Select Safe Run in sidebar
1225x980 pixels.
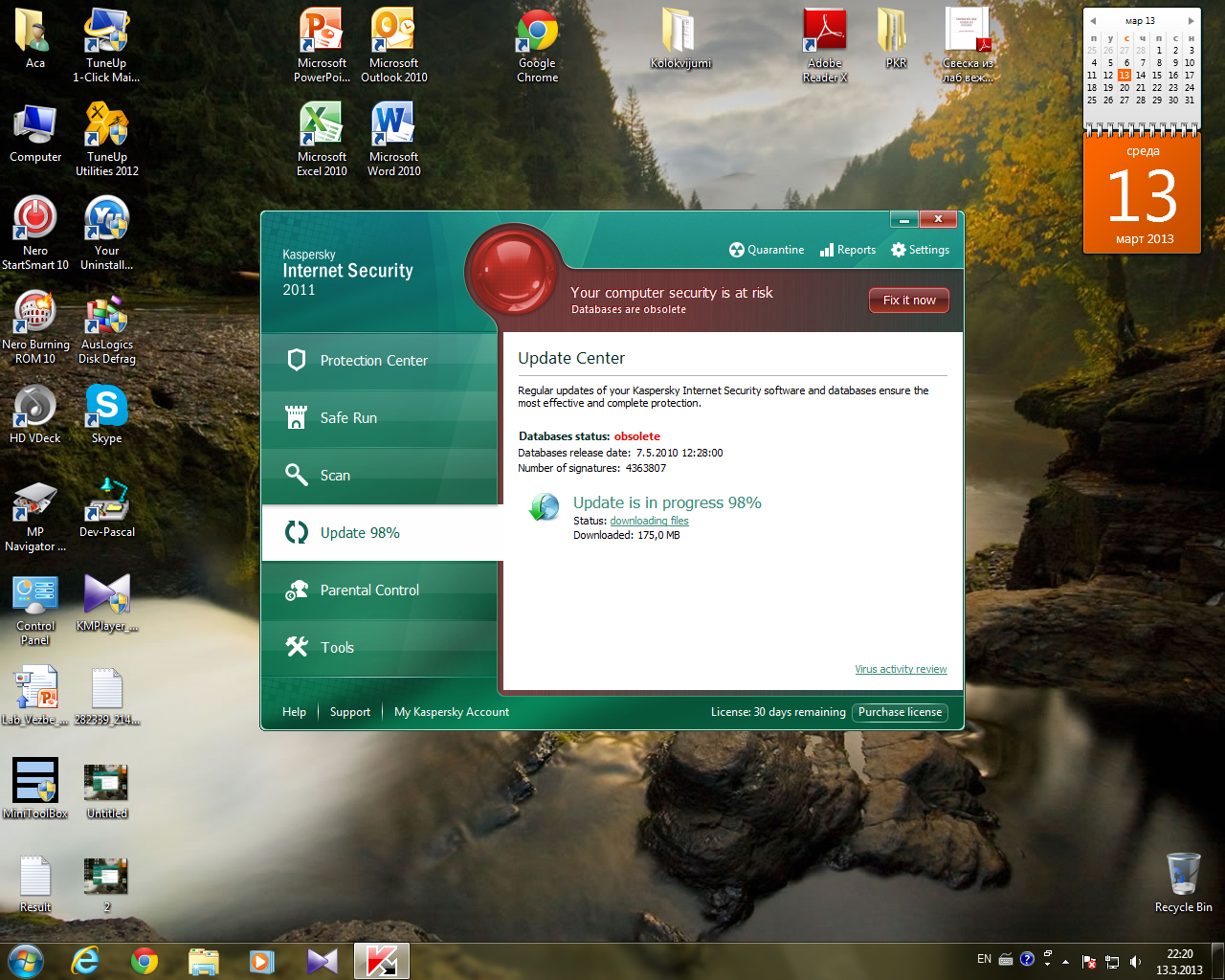click(x=379, y=418)
